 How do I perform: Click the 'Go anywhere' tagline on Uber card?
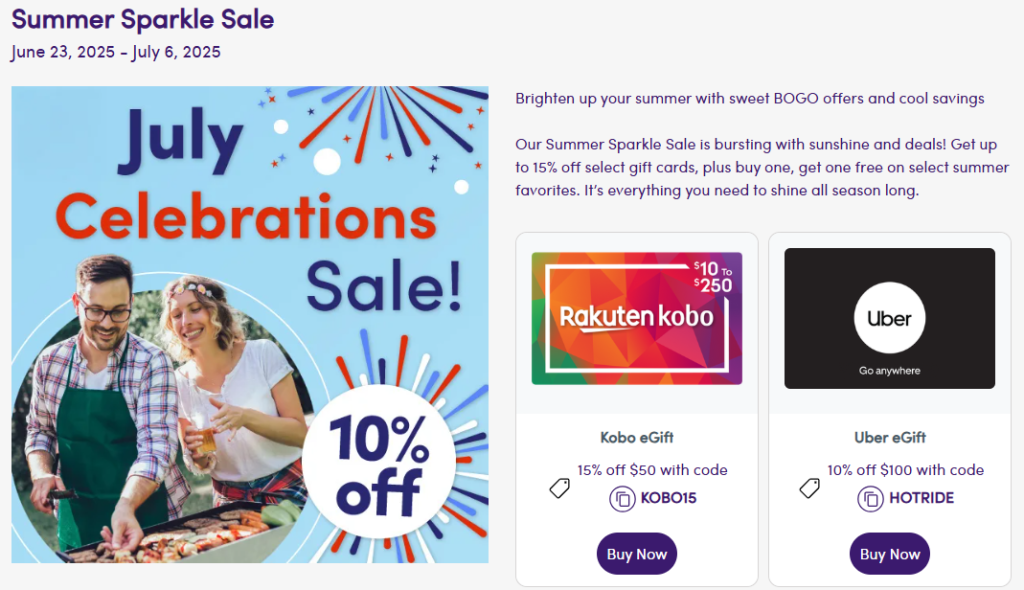coord(889,371)
